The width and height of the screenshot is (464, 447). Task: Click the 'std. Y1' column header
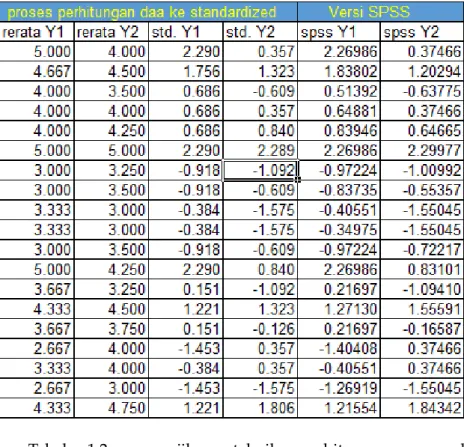coord(186,32)
